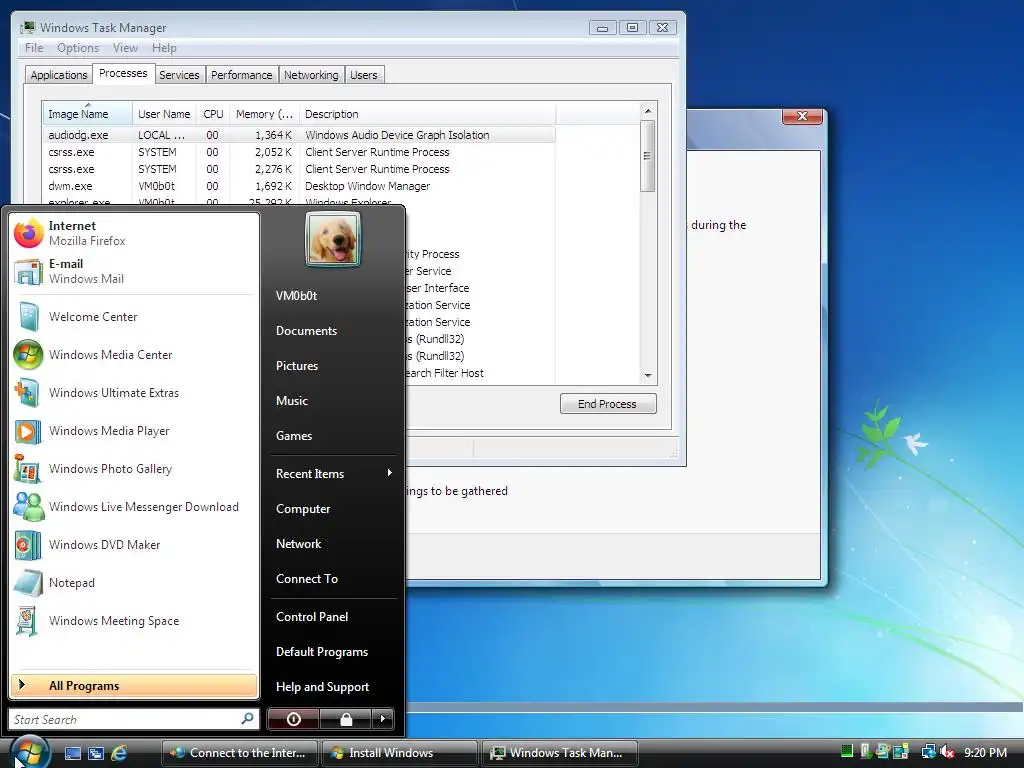Open Windows Live Messenger Download
Screen dimensions: 1024x768
click(x=134, y=507)
